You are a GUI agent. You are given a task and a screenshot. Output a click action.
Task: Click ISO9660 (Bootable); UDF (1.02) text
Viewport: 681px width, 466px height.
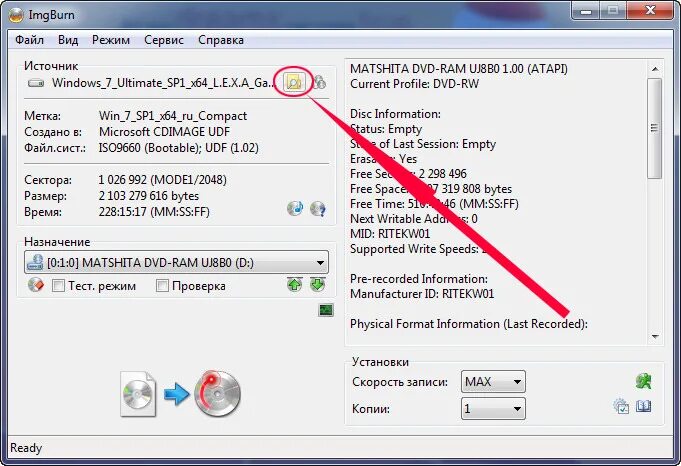tap(179, 148)
